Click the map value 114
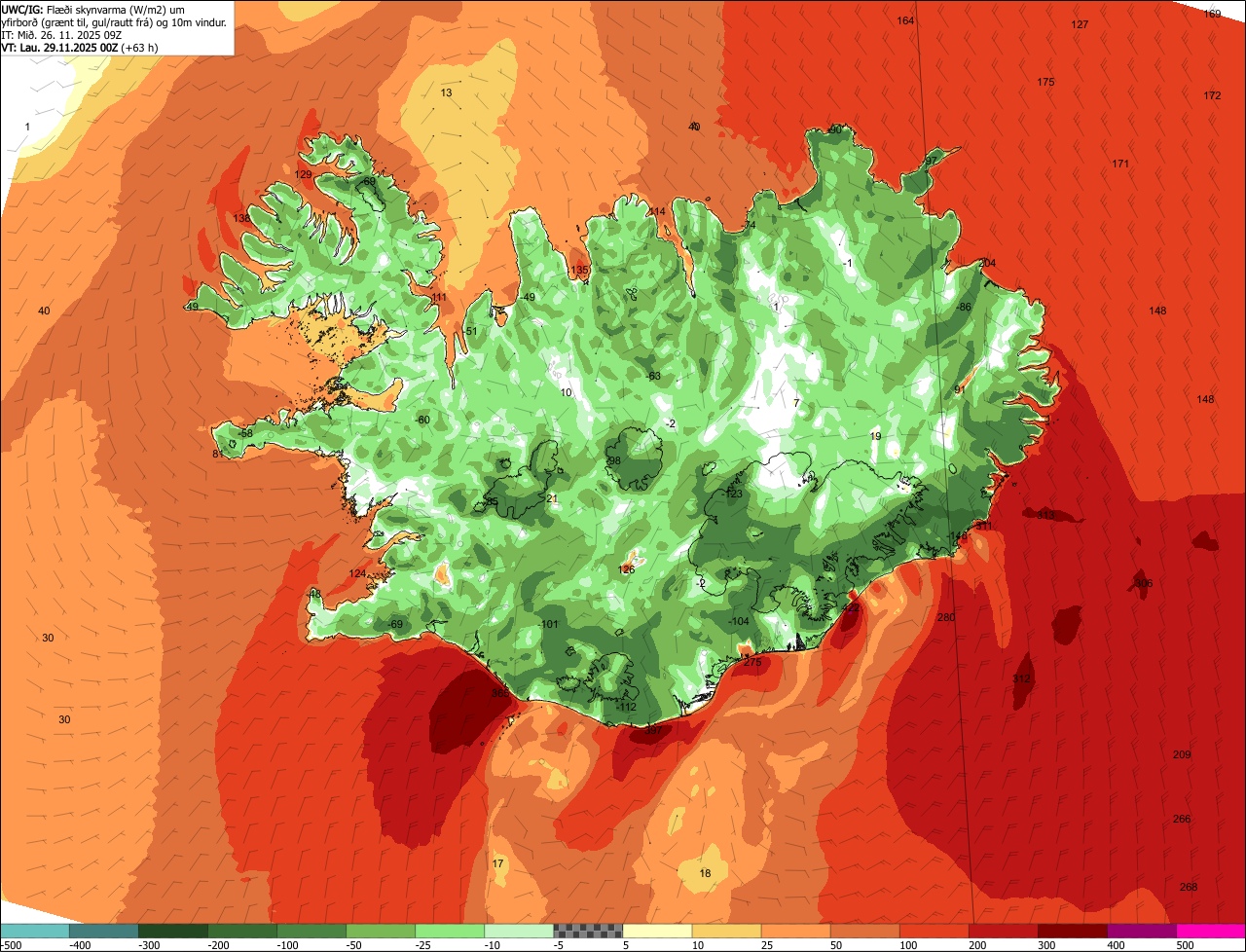The height and width of the screenshot is (952, 1246). (x=658, y=211)
